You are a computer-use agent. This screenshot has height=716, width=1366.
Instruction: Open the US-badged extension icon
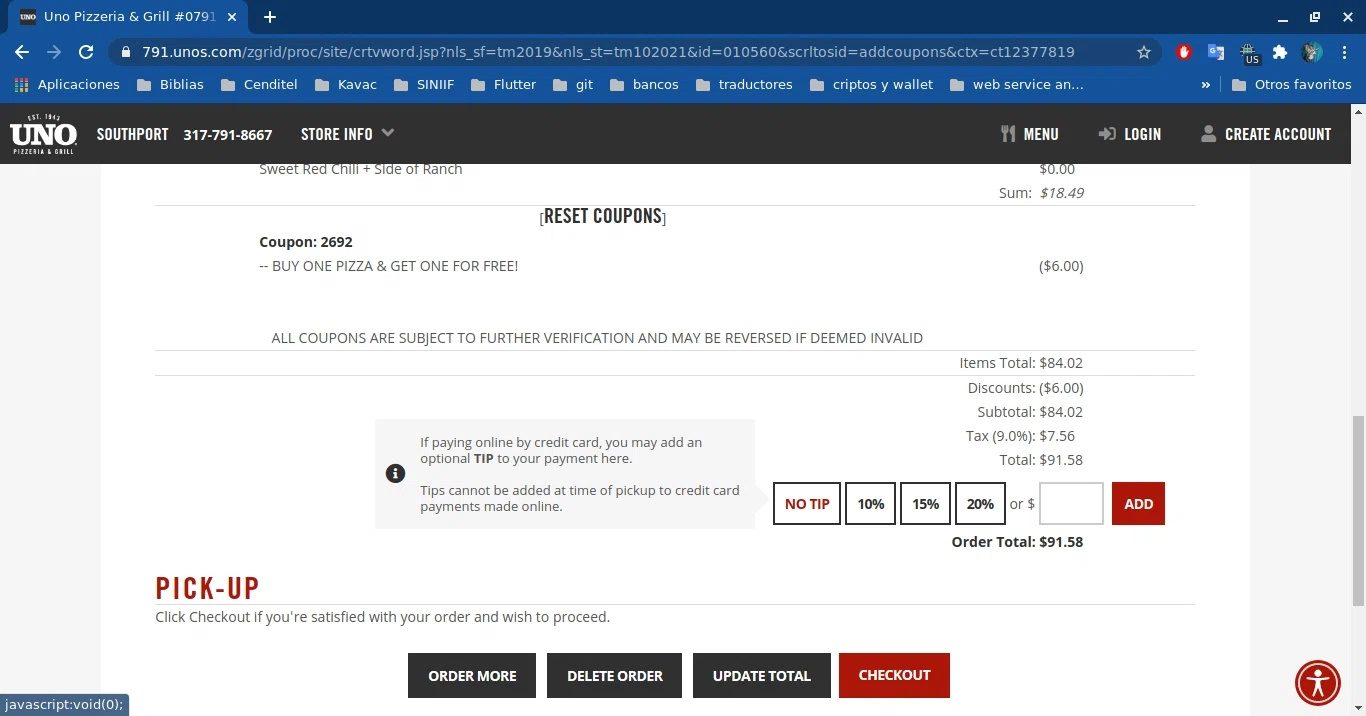click(x=1249, y=53)
